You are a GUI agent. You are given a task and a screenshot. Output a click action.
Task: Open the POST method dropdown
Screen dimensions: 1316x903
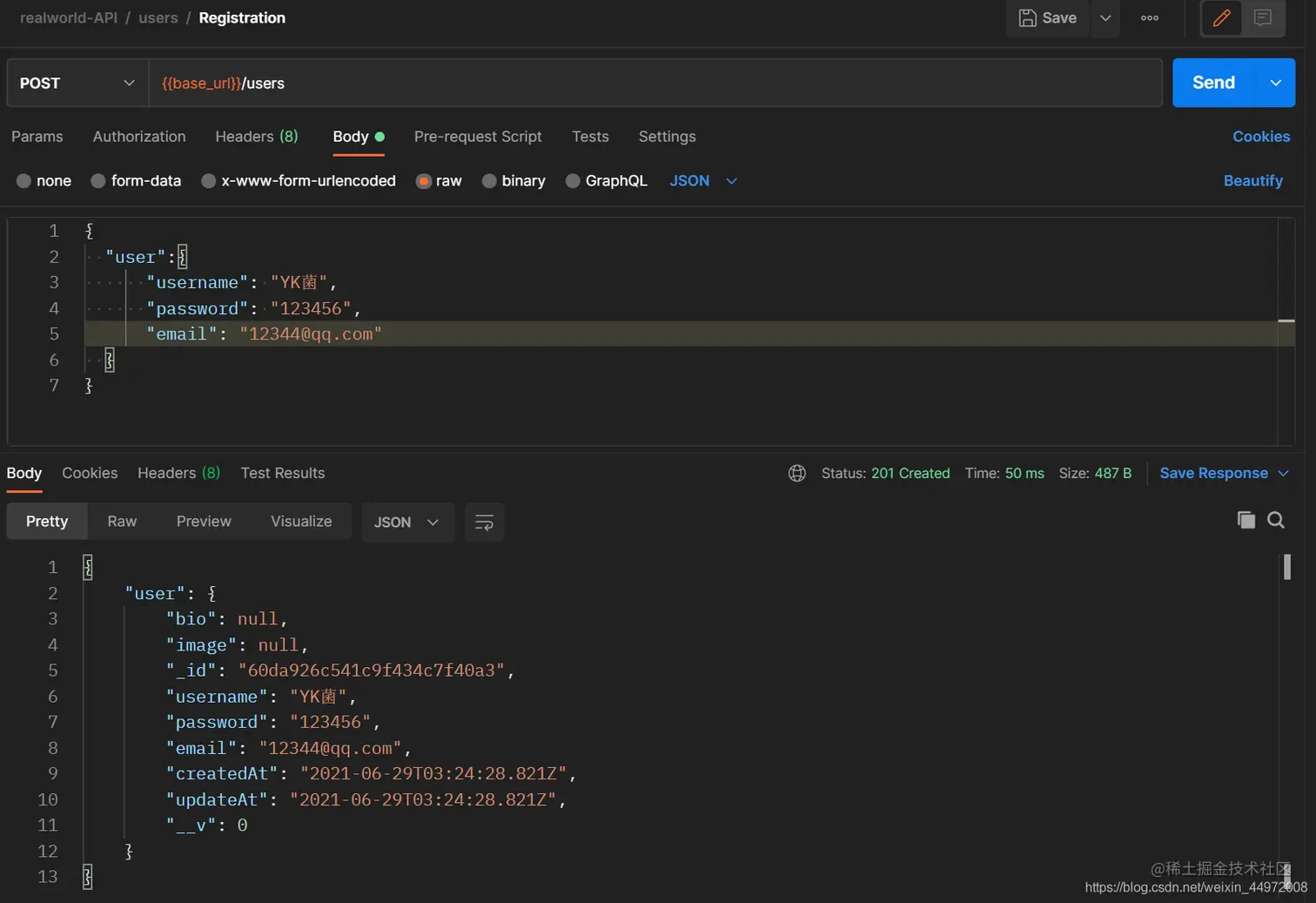tap(77, 83)
